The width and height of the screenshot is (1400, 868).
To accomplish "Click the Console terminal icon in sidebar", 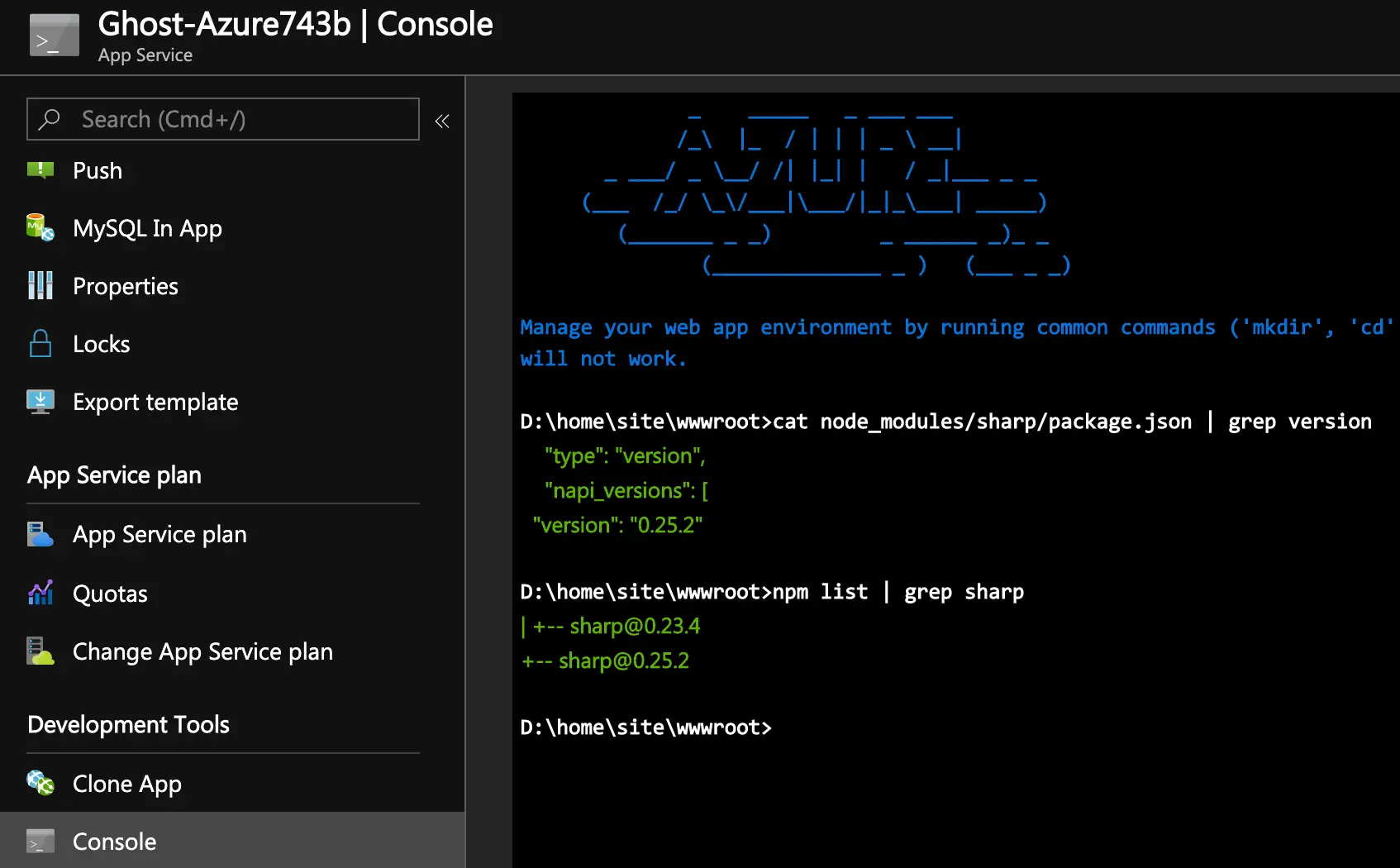I will coord(40,841).
